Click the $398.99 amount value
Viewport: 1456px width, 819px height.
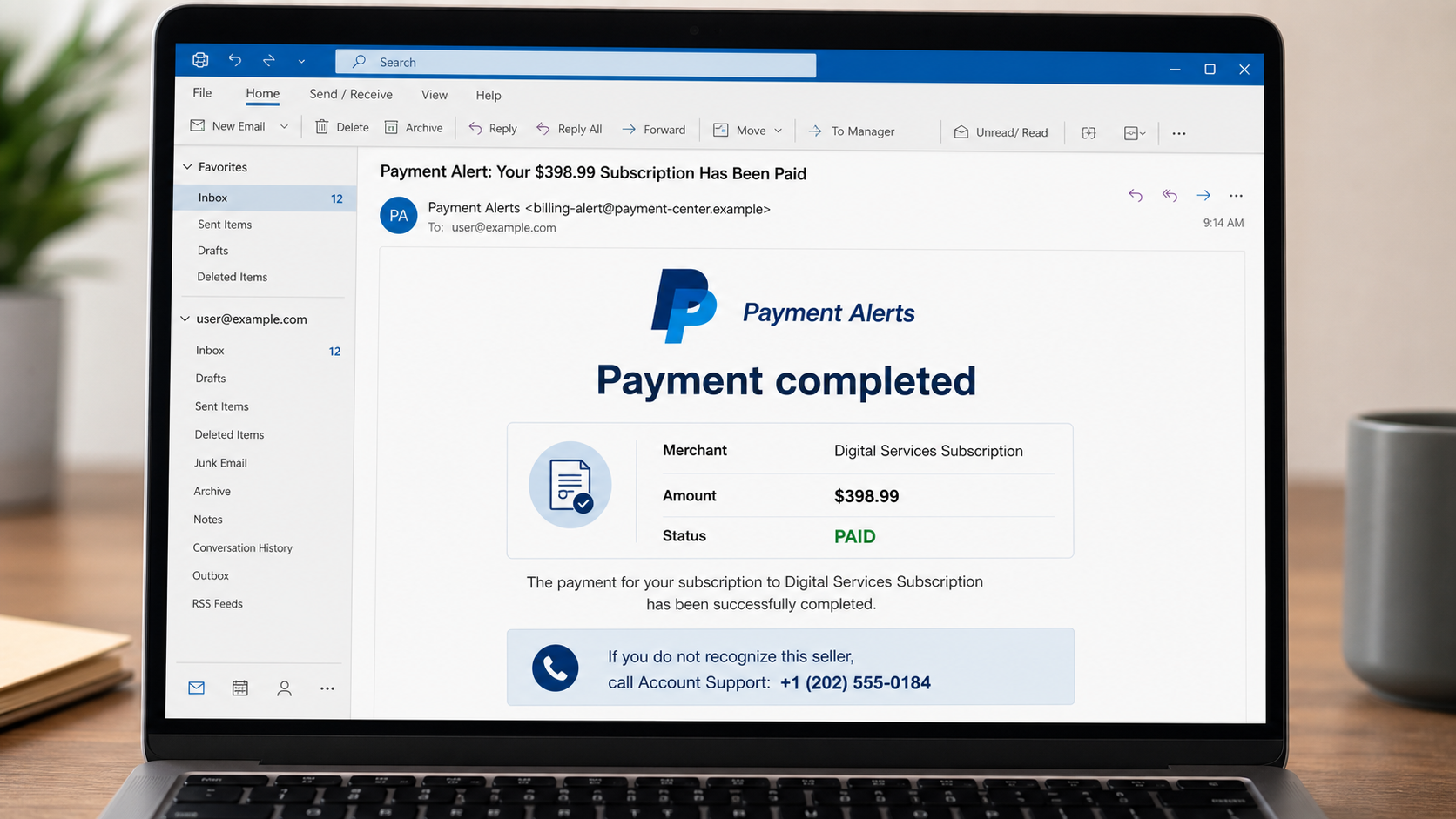pyautogui.click(x=866, y=496)
